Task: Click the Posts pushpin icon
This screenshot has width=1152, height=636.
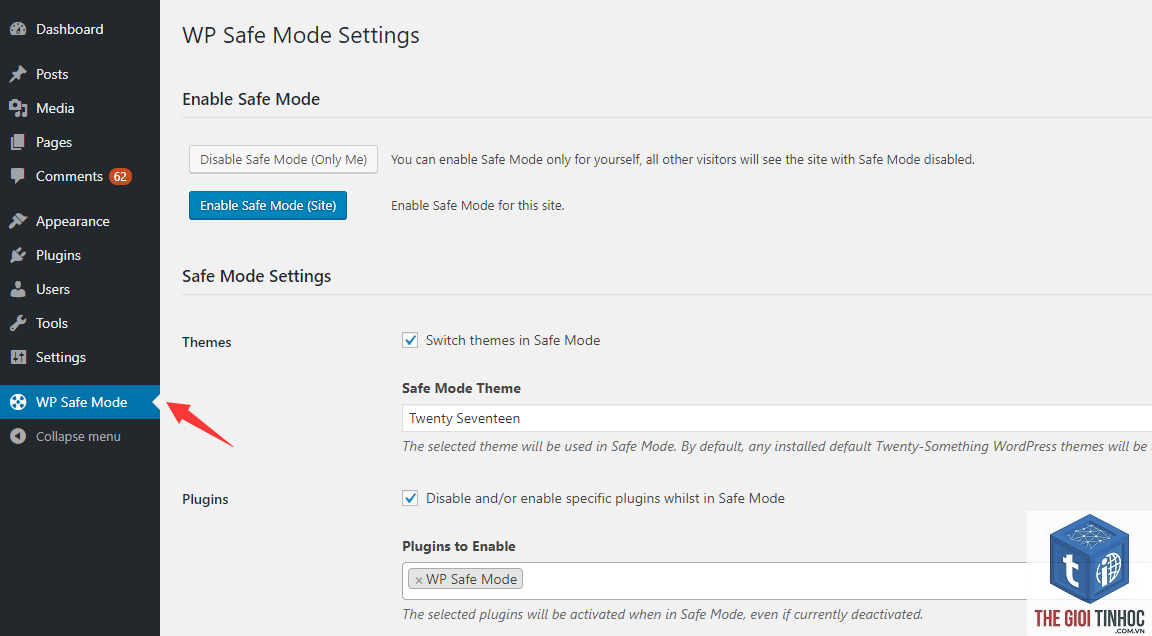Action: coord(18,74)
